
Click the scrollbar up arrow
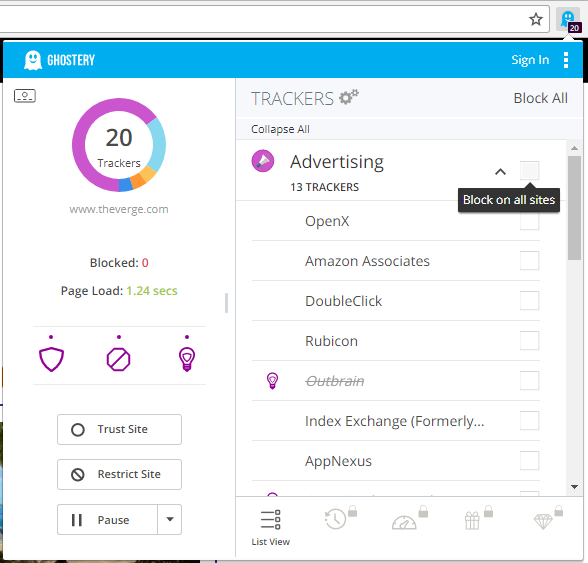[574, 148]
